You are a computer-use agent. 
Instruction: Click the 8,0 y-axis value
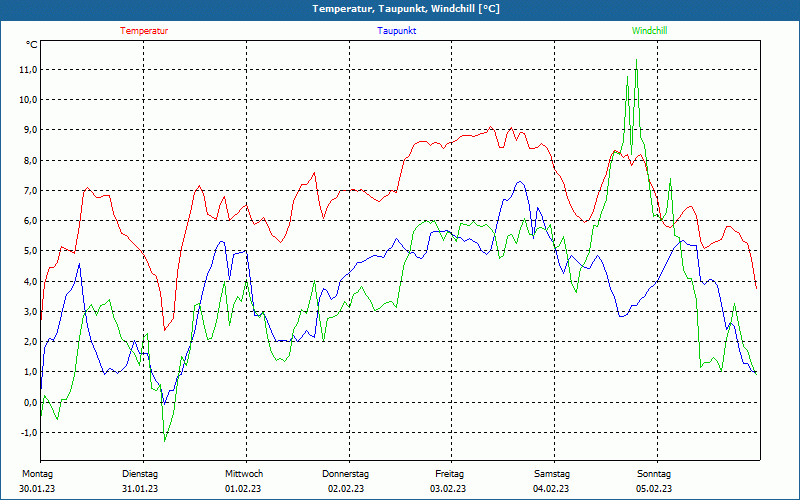(x=30, y=161)
